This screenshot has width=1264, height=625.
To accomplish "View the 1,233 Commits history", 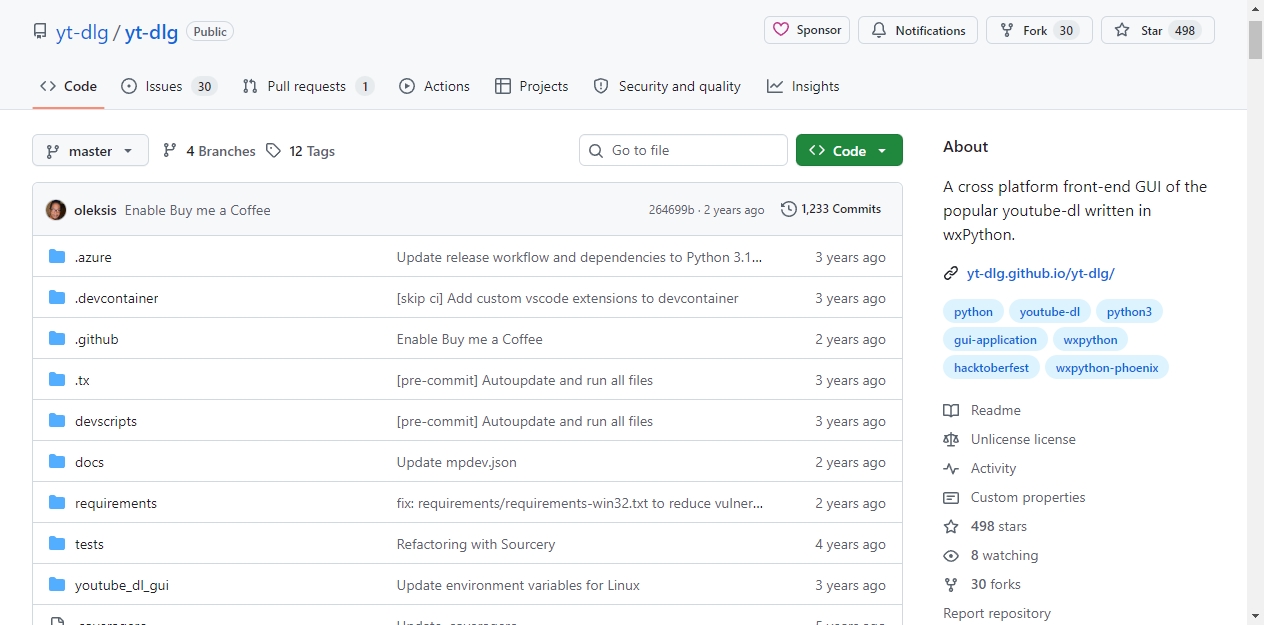I will [x=831, y=209].
